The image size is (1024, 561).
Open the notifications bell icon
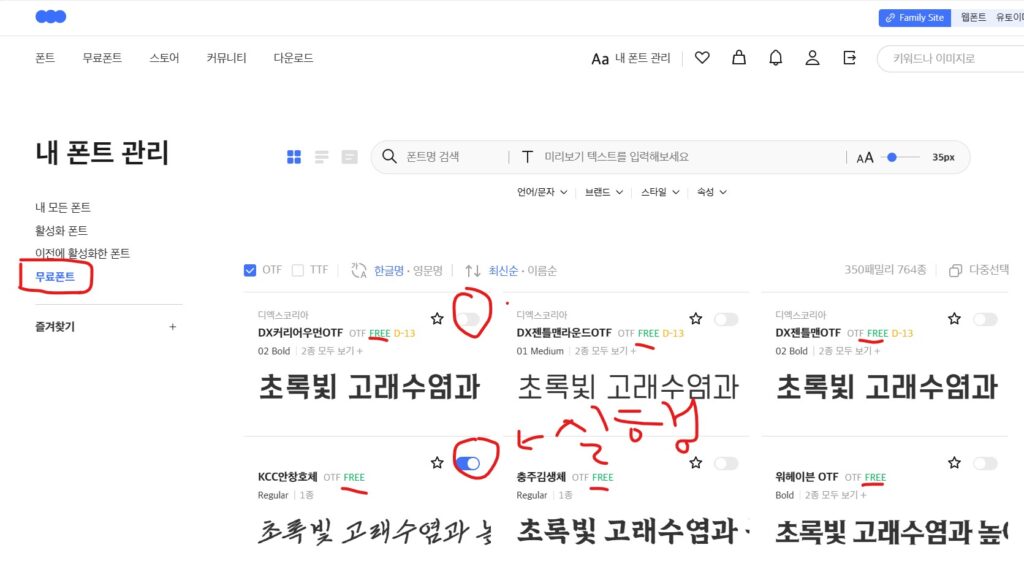tap(775, 57)
